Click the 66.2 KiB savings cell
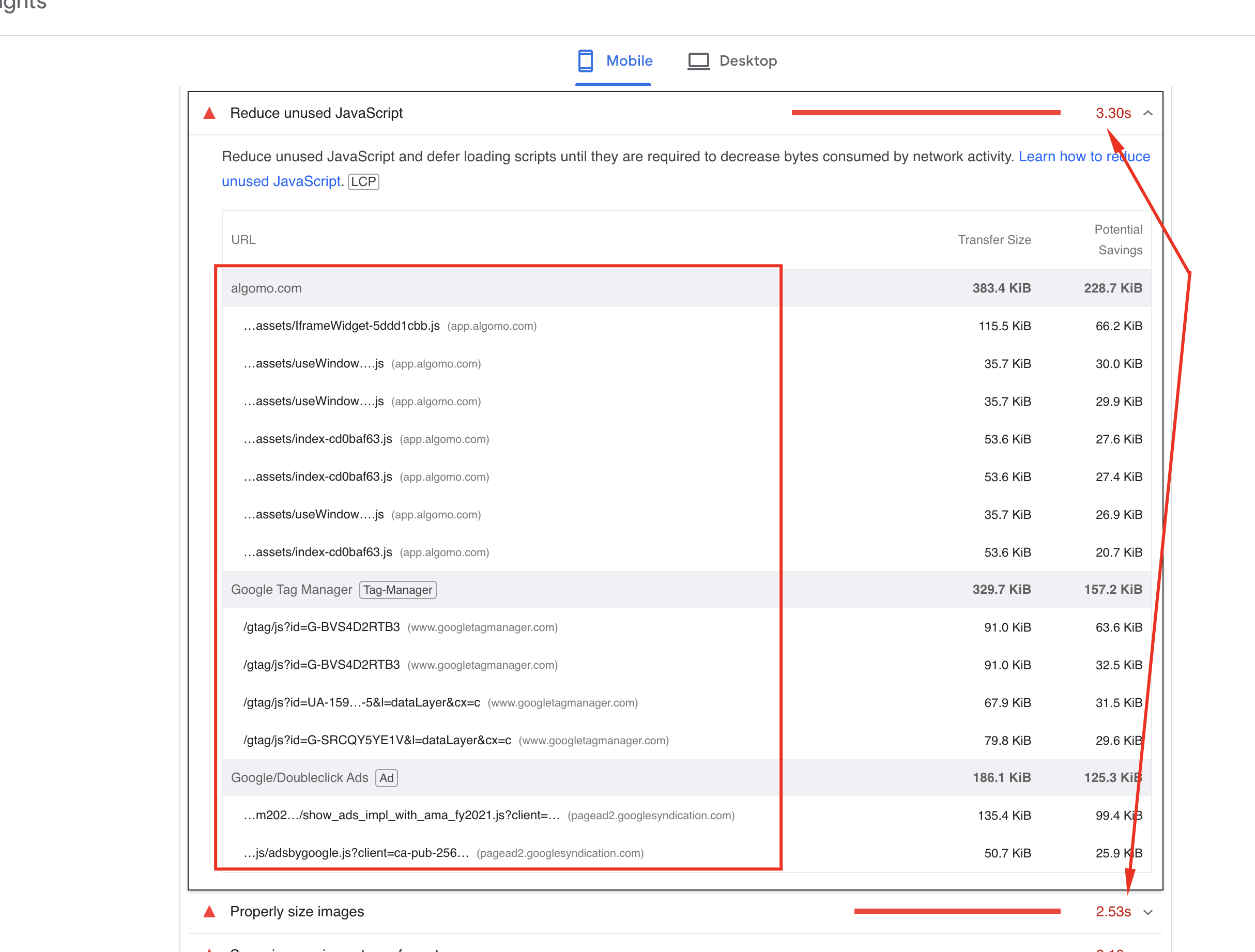The image size is (1255, 952). [1119, 326]
